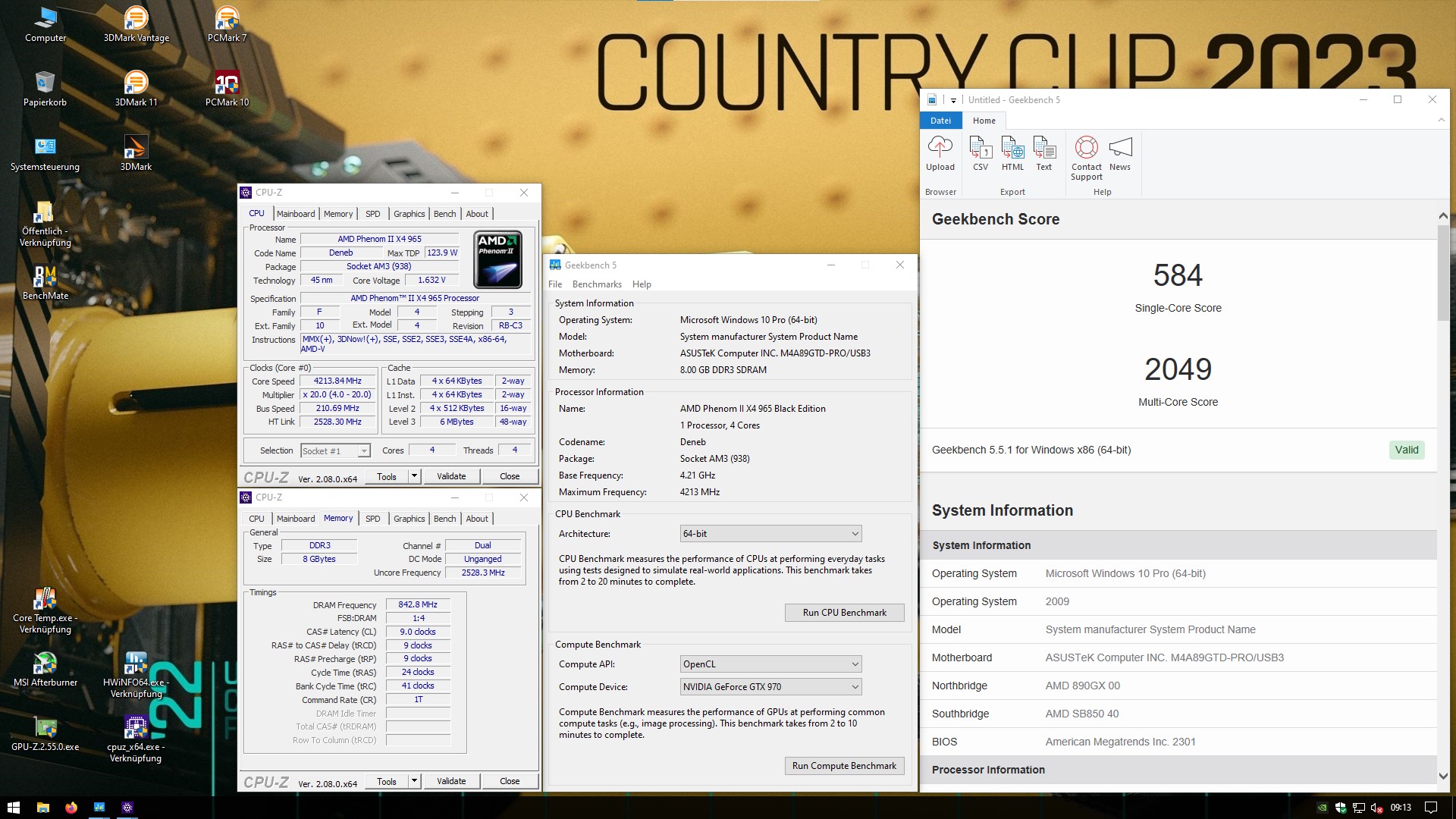Open Compute Device GTX 970 dropdown
Viewport: 1456px width, 819px height.
(771, 687)
